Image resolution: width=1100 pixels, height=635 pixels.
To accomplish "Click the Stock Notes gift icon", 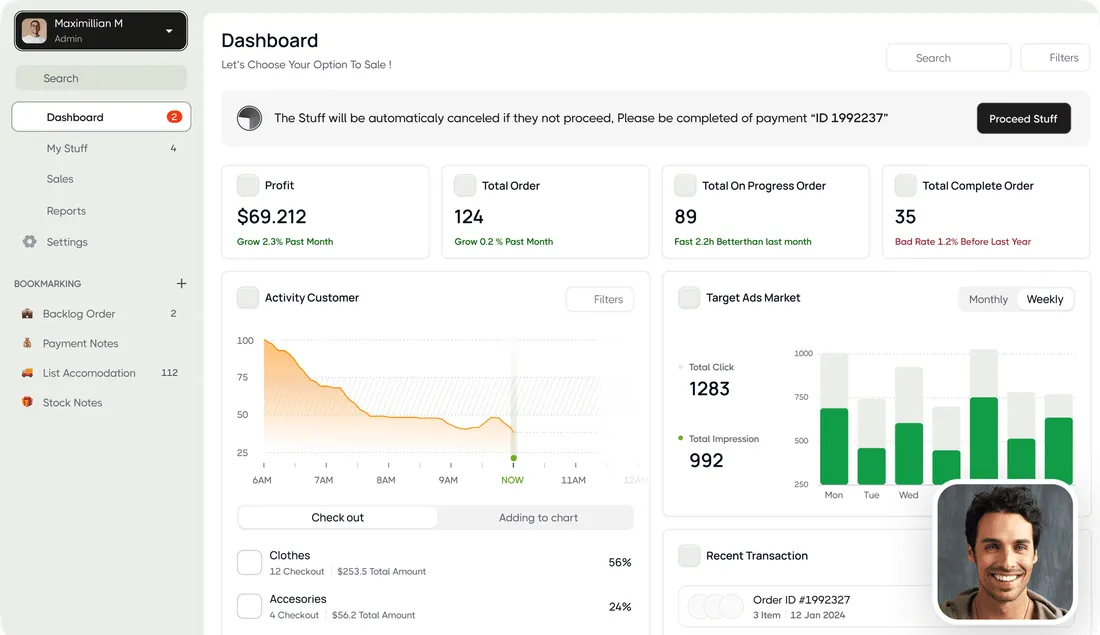I will (27, 403).
